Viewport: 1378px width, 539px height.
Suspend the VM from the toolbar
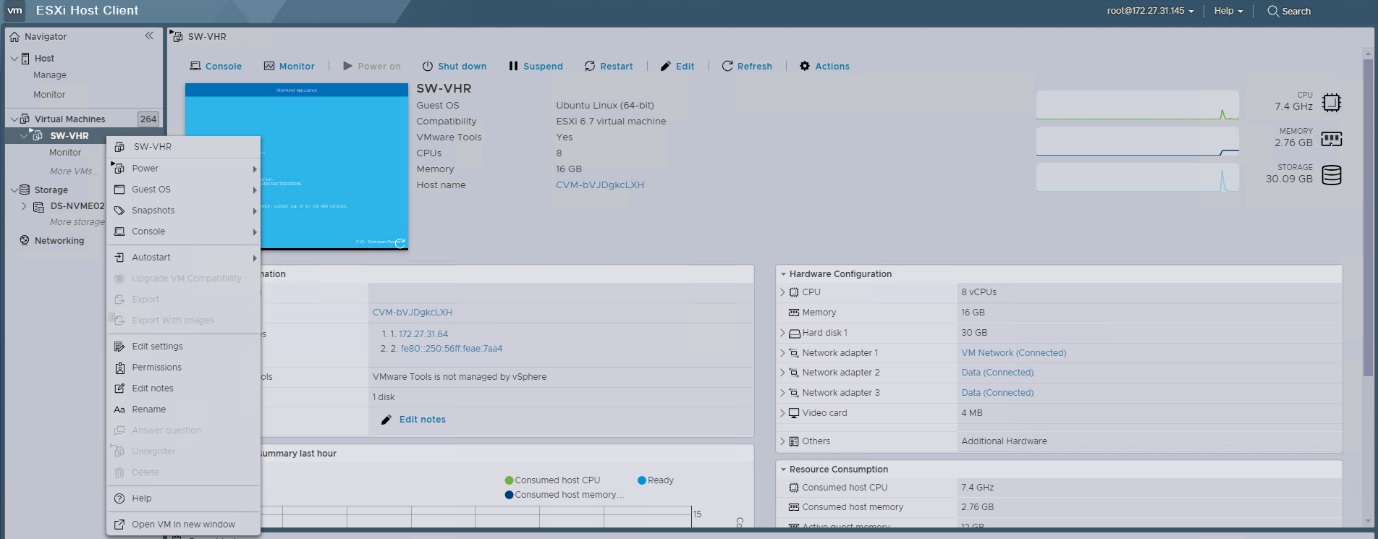click(536, 66)
